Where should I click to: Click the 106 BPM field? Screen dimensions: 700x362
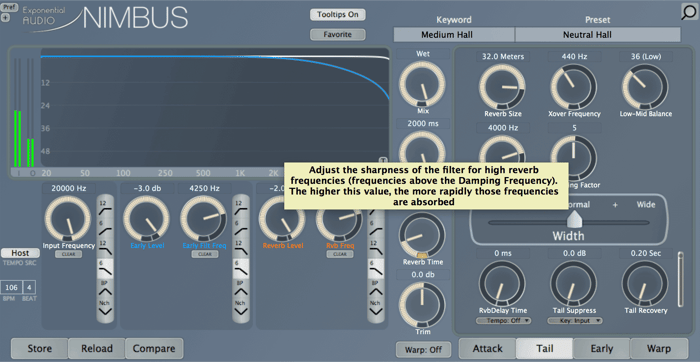coord(12,287)
